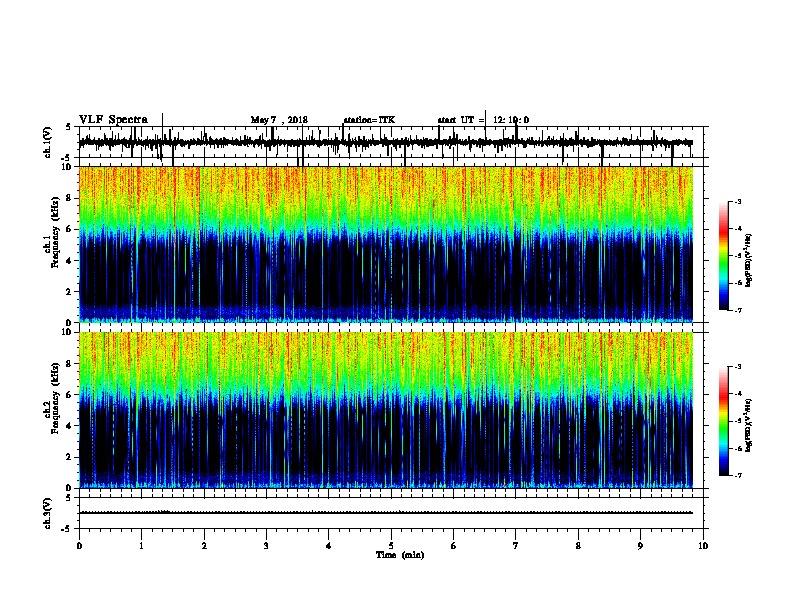The height and width of the screenshot is (612, 792).
Task: Click the time axis tick label '3'
Action: [x=266, y=546]
